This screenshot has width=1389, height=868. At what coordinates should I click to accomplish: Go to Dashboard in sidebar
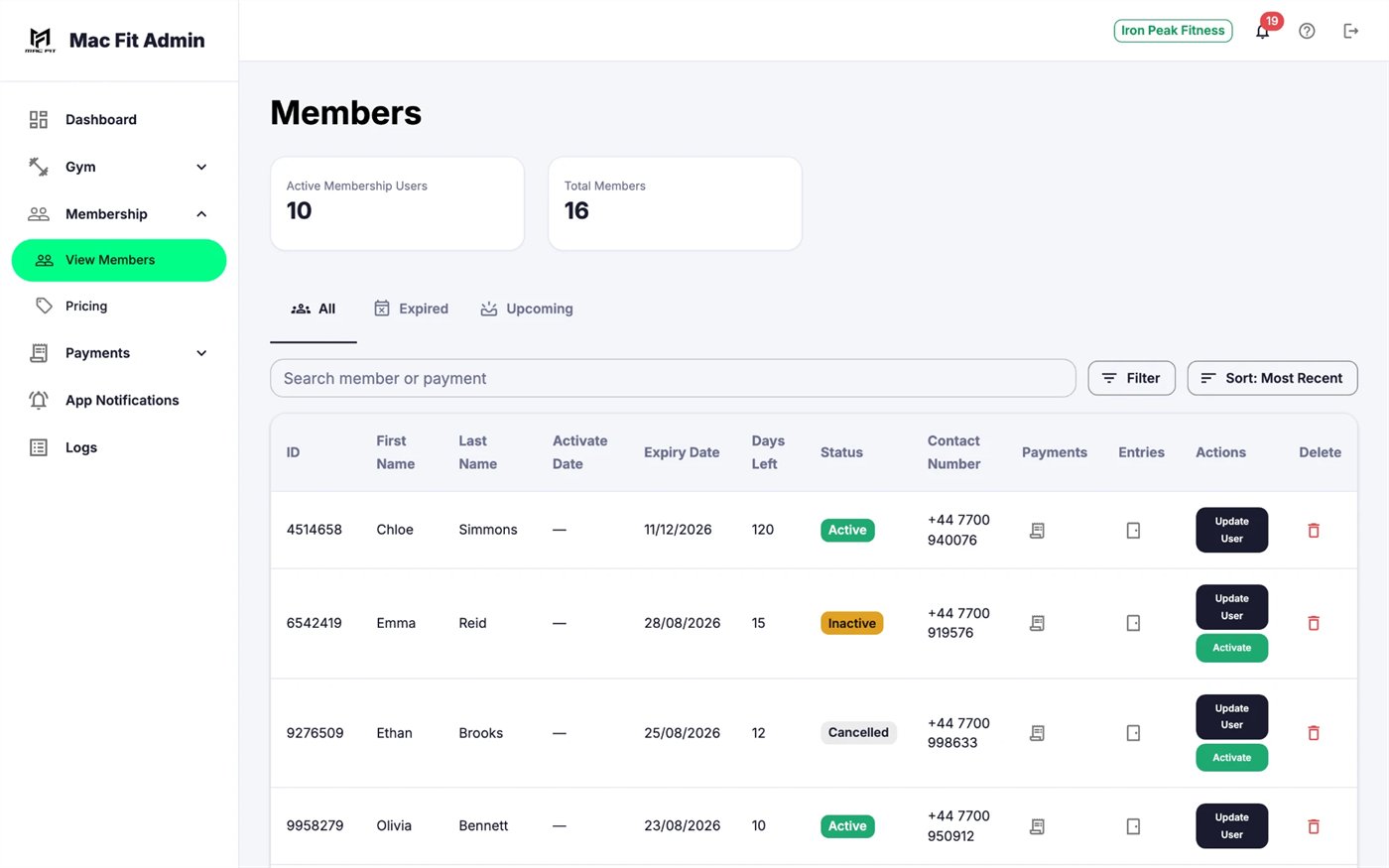[x=119, y=120]
